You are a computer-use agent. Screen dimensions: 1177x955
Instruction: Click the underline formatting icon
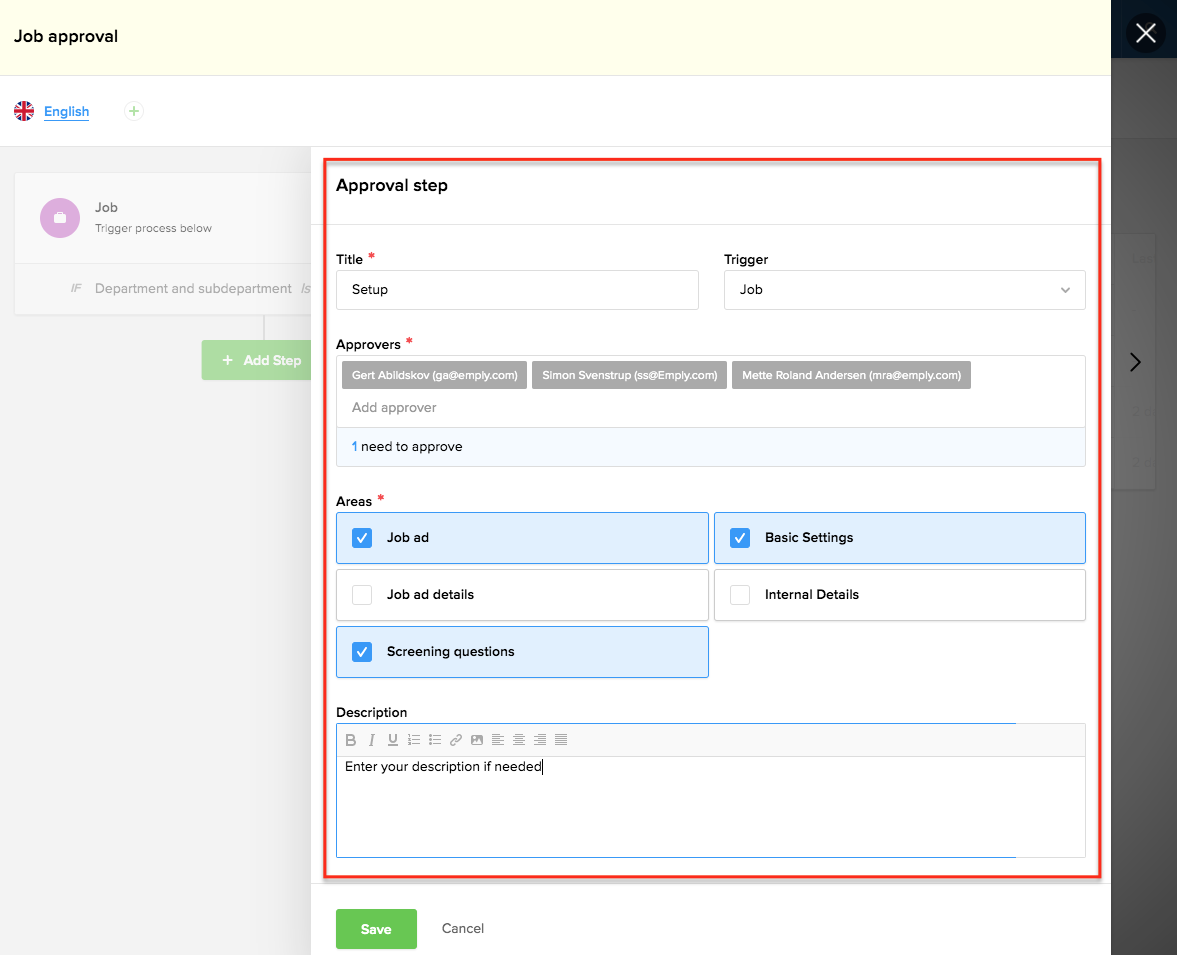[x=393, y=740]
